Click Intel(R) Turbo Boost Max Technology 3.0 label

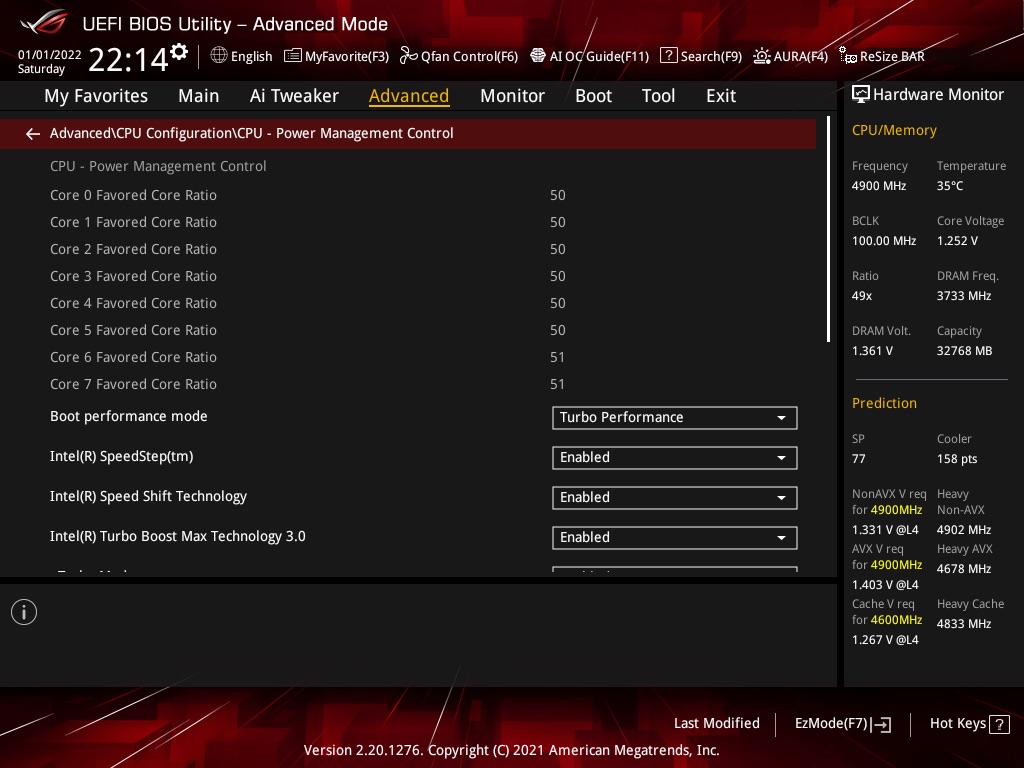click(x=178, y=536)
